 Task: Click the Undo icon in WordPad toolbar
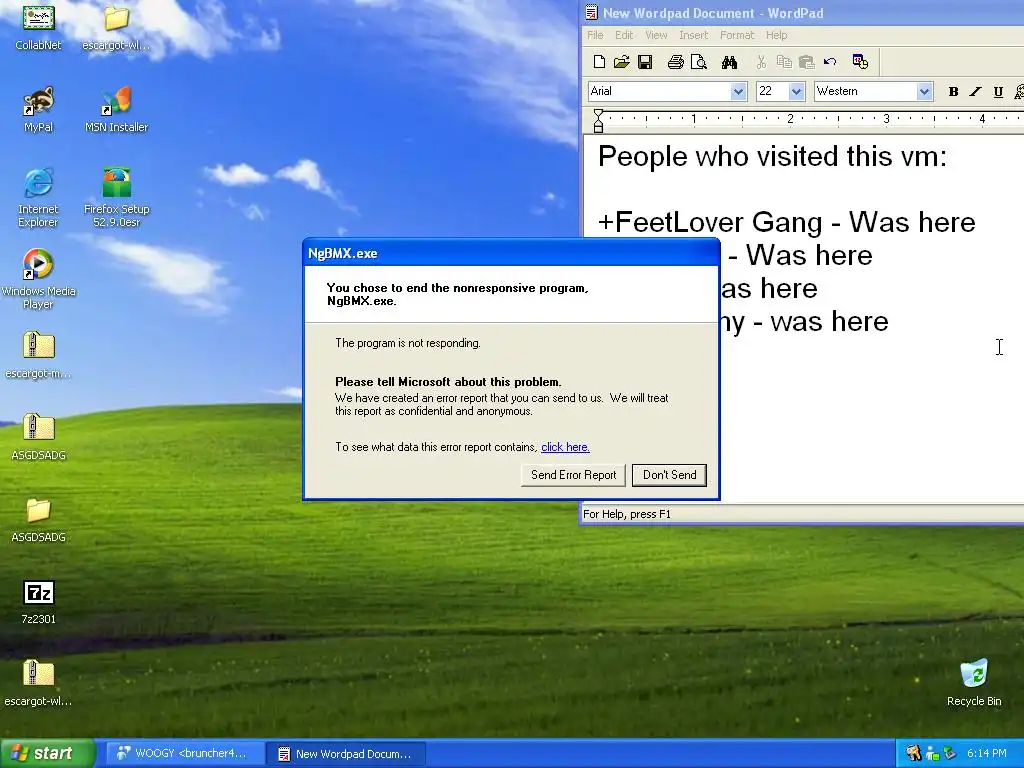(830, 62)
